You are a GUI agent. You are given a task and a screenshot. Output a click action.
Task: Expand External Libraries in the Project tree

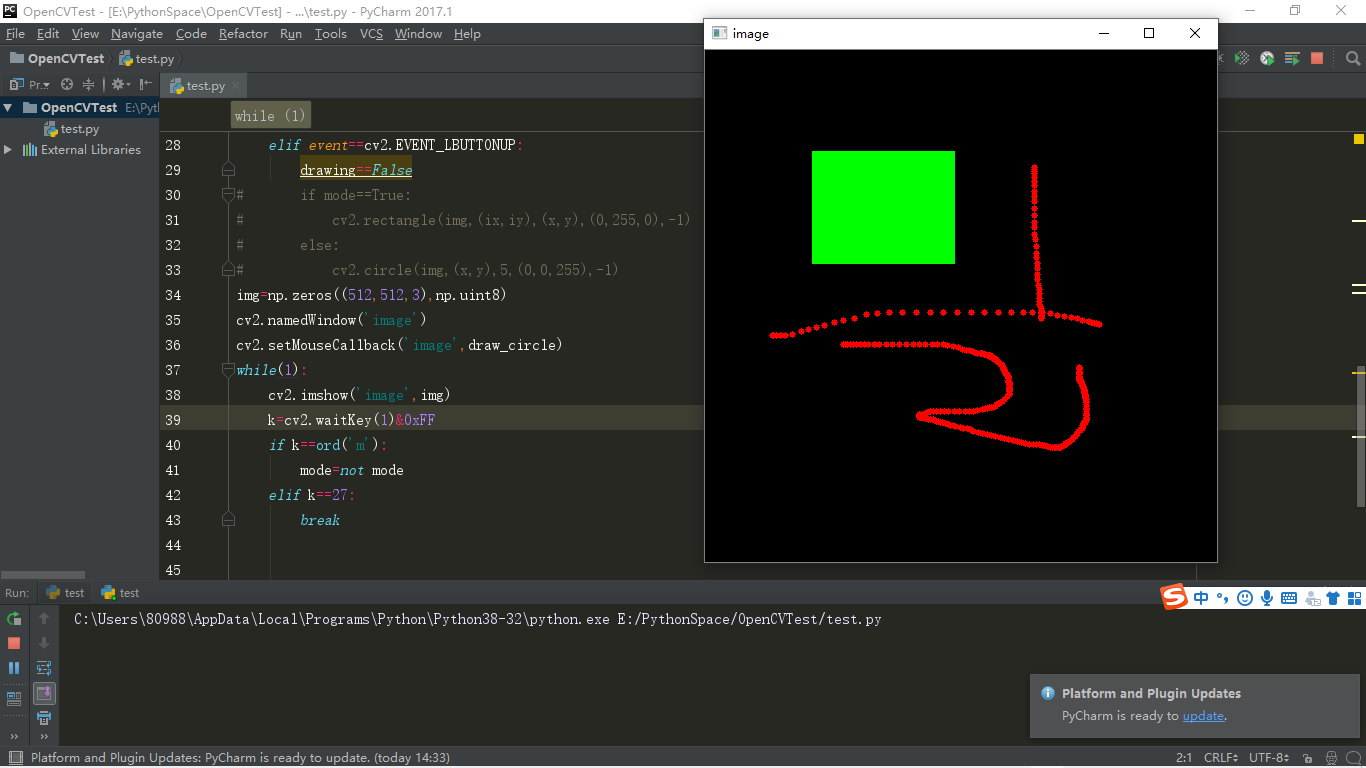(8, 149)
